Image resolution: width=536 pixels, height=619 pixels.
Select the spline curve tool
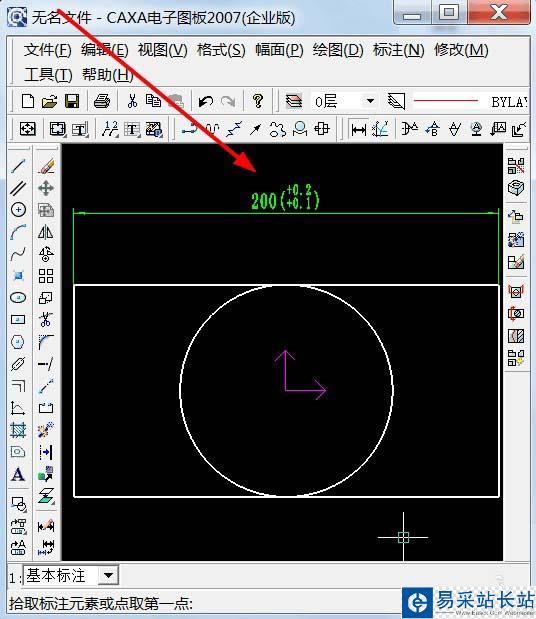[x=18, y=254]
